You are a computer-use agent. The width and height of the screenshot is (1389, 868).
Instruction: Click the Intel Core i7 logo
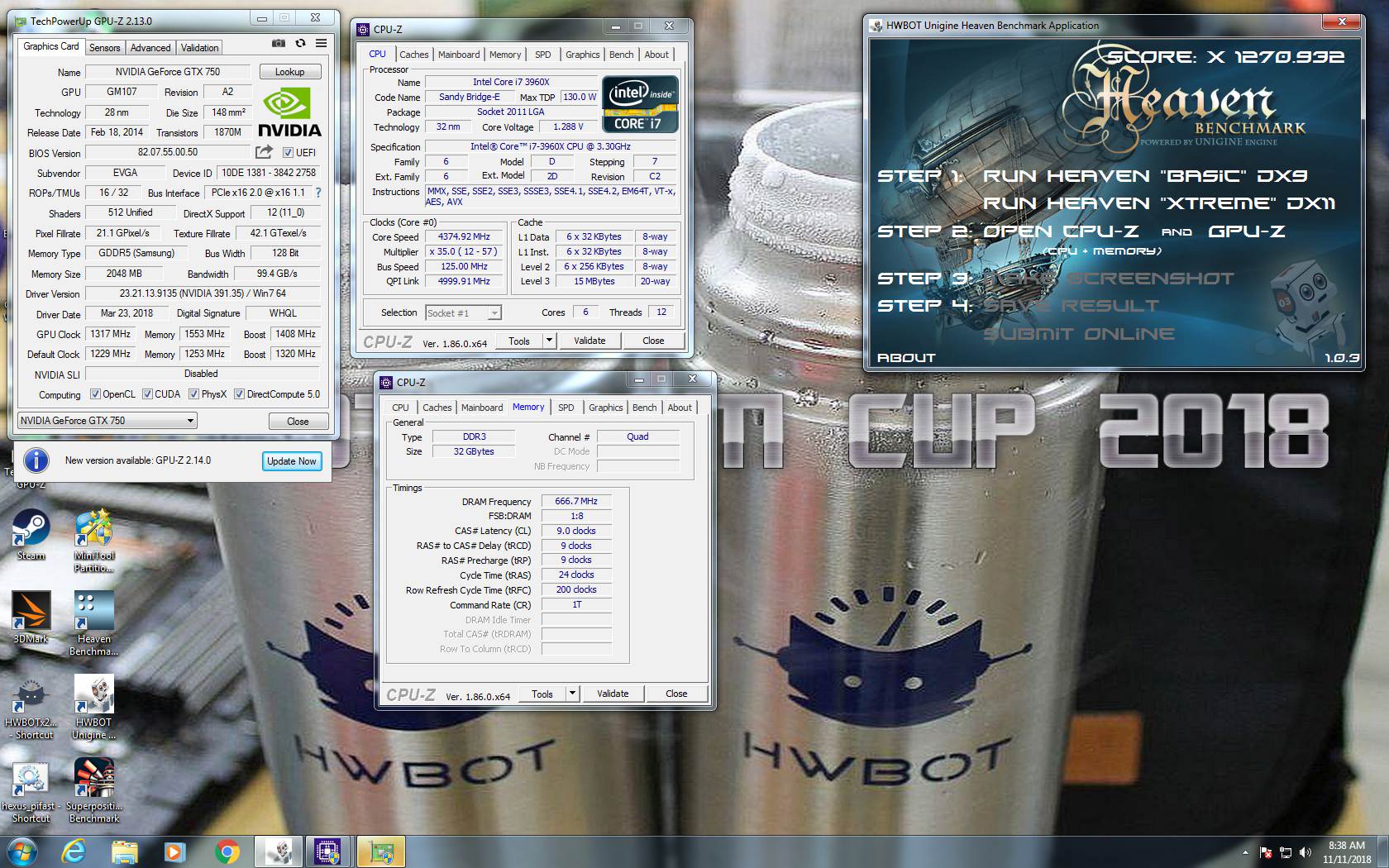640,104
